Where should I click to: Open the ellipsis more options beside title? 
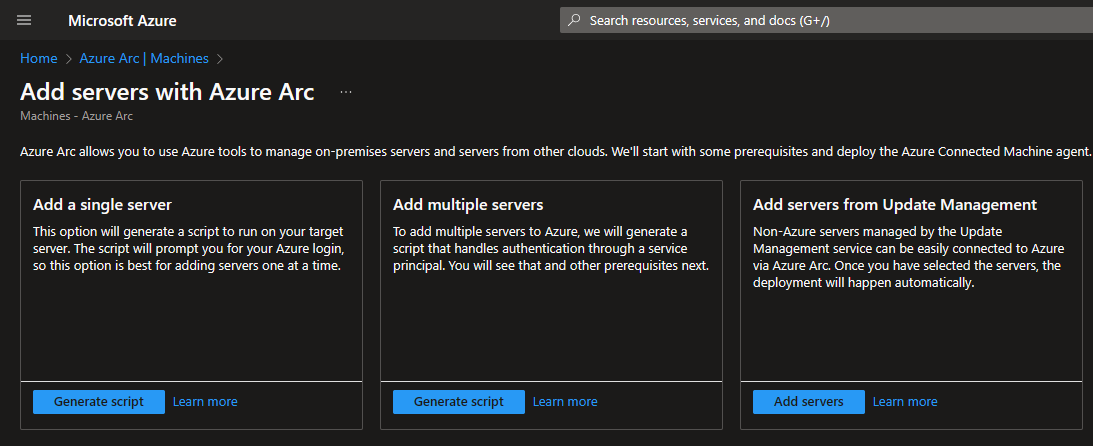(346, 92)
